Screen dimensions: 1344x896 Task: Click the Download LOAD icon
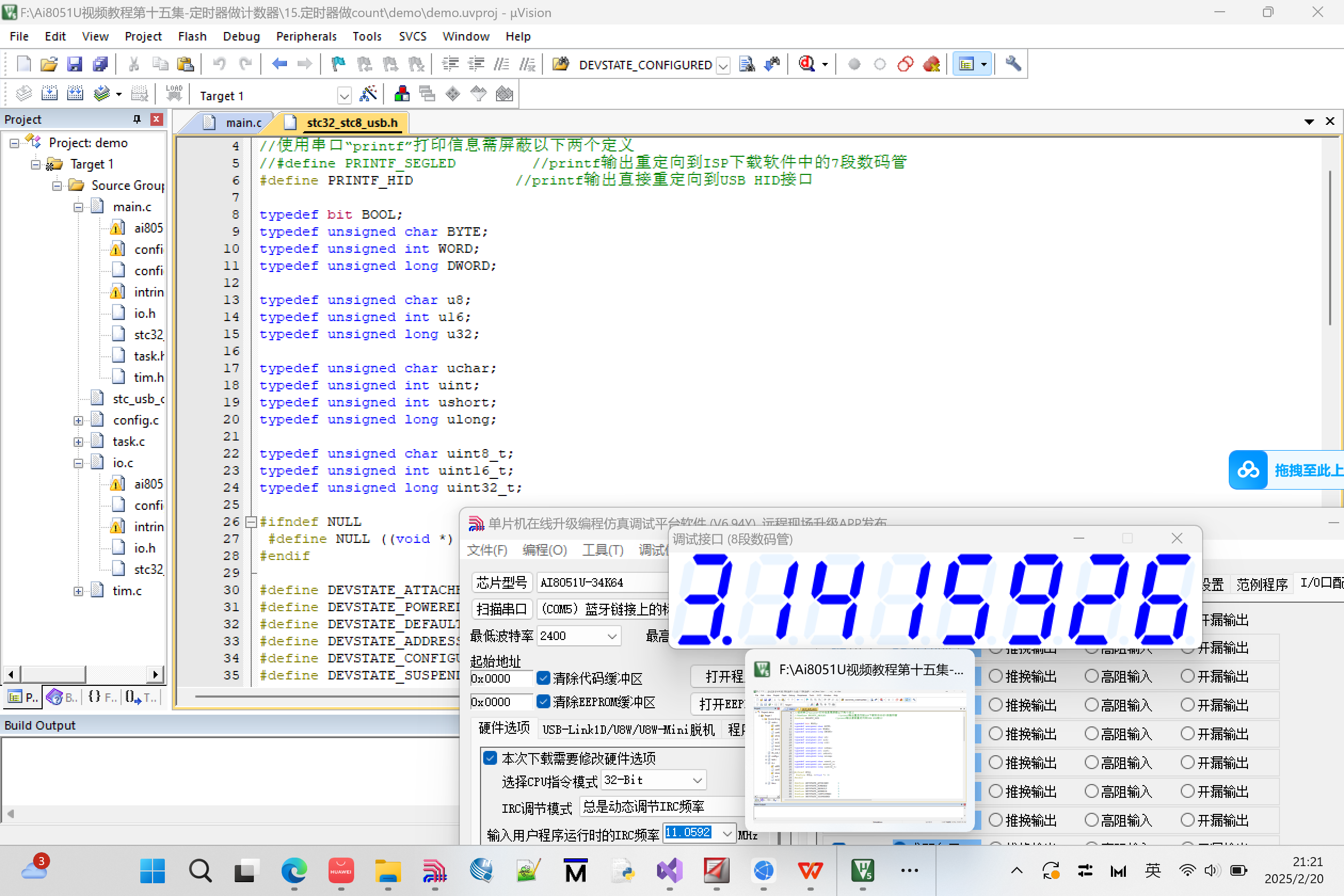(174, 94)
